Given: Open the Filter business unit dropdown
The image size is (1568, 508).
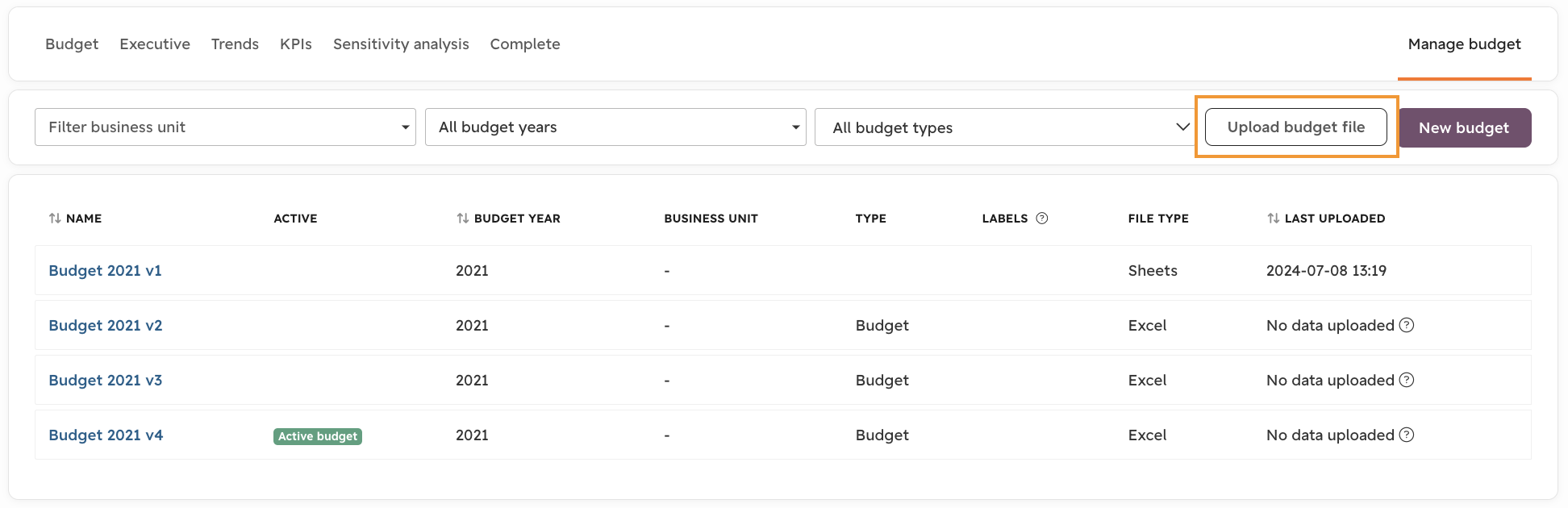Looking at the screenshot, I should [x=225, y=127].
